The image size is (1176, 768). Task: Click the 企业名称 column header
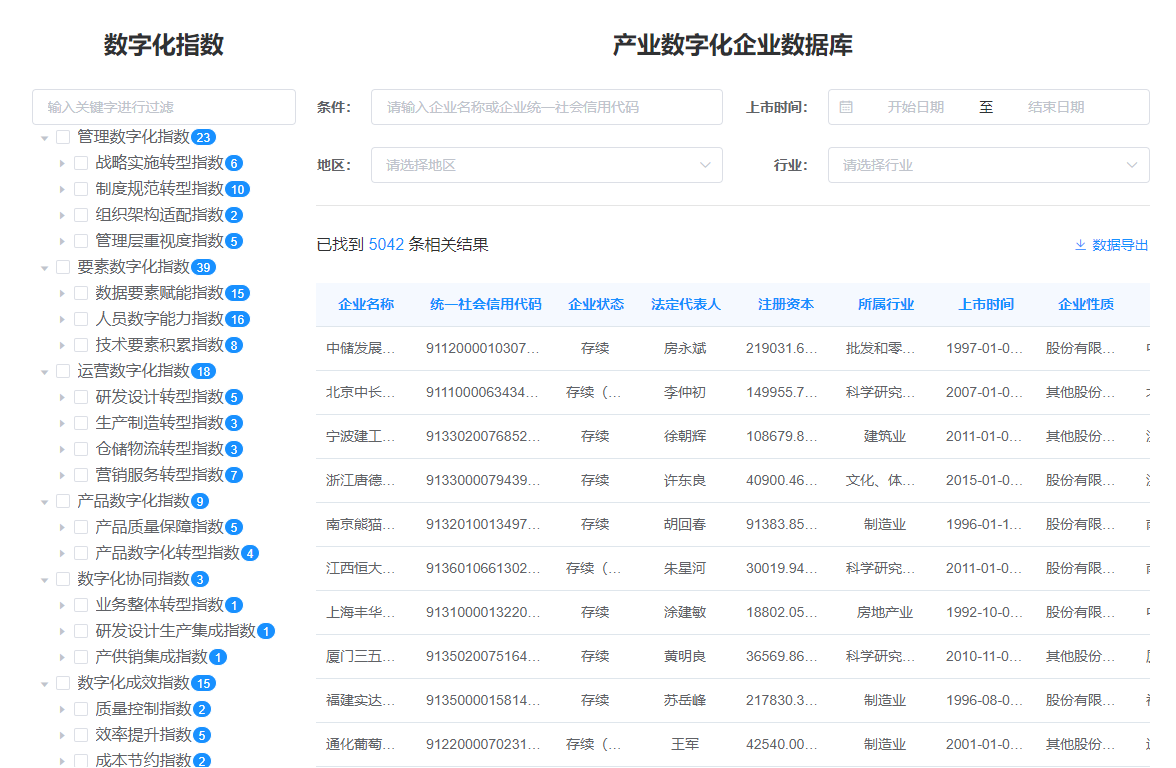click(366, 305)
